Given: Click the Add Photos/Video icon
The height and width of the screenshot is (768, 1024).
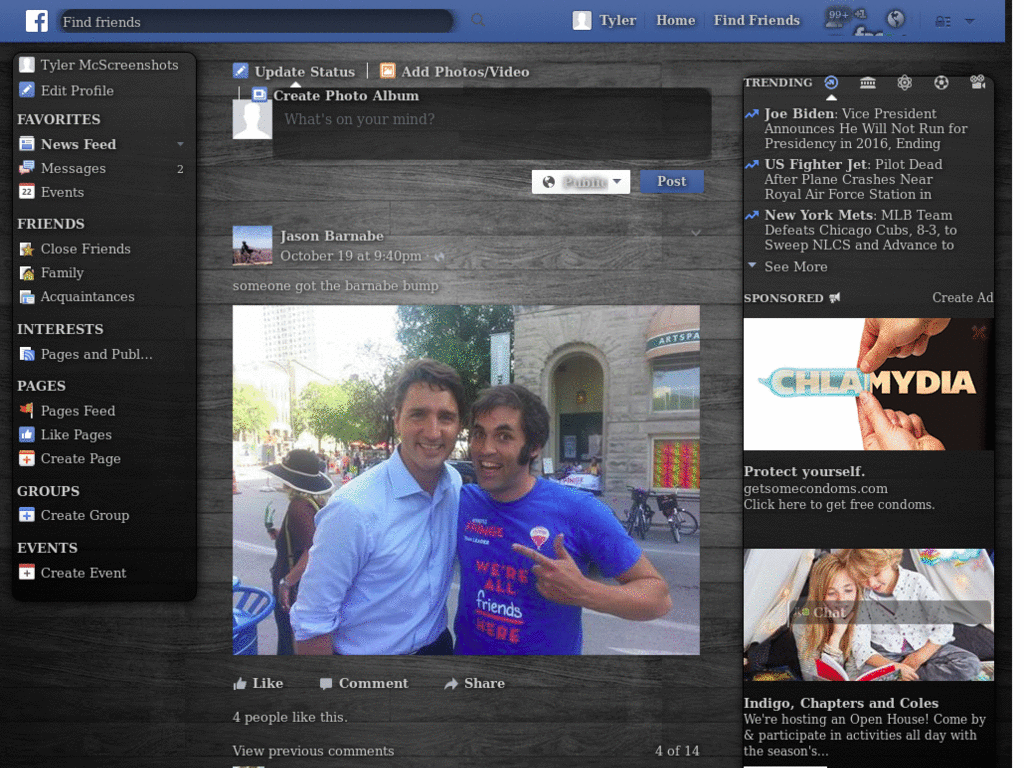Looking at the screenshot, I should (x=388, y=71).
